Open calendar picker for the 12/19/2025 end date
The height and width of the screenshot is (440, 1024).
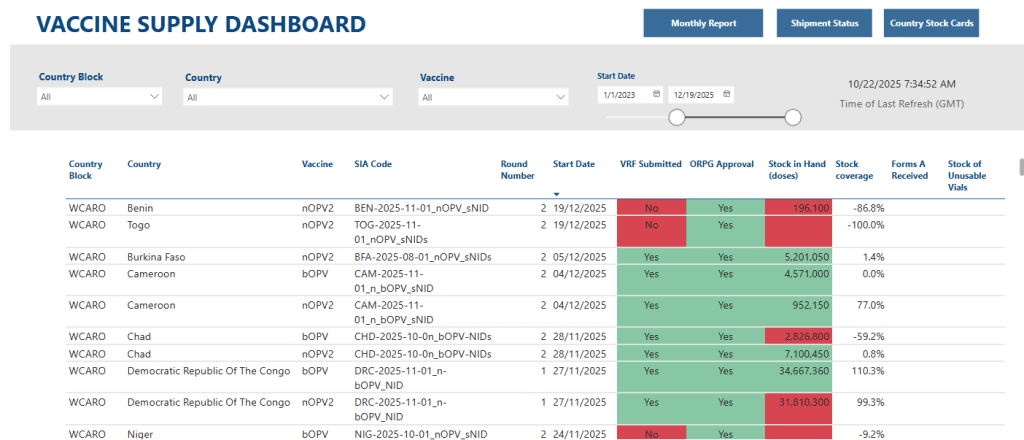[727, 94]
